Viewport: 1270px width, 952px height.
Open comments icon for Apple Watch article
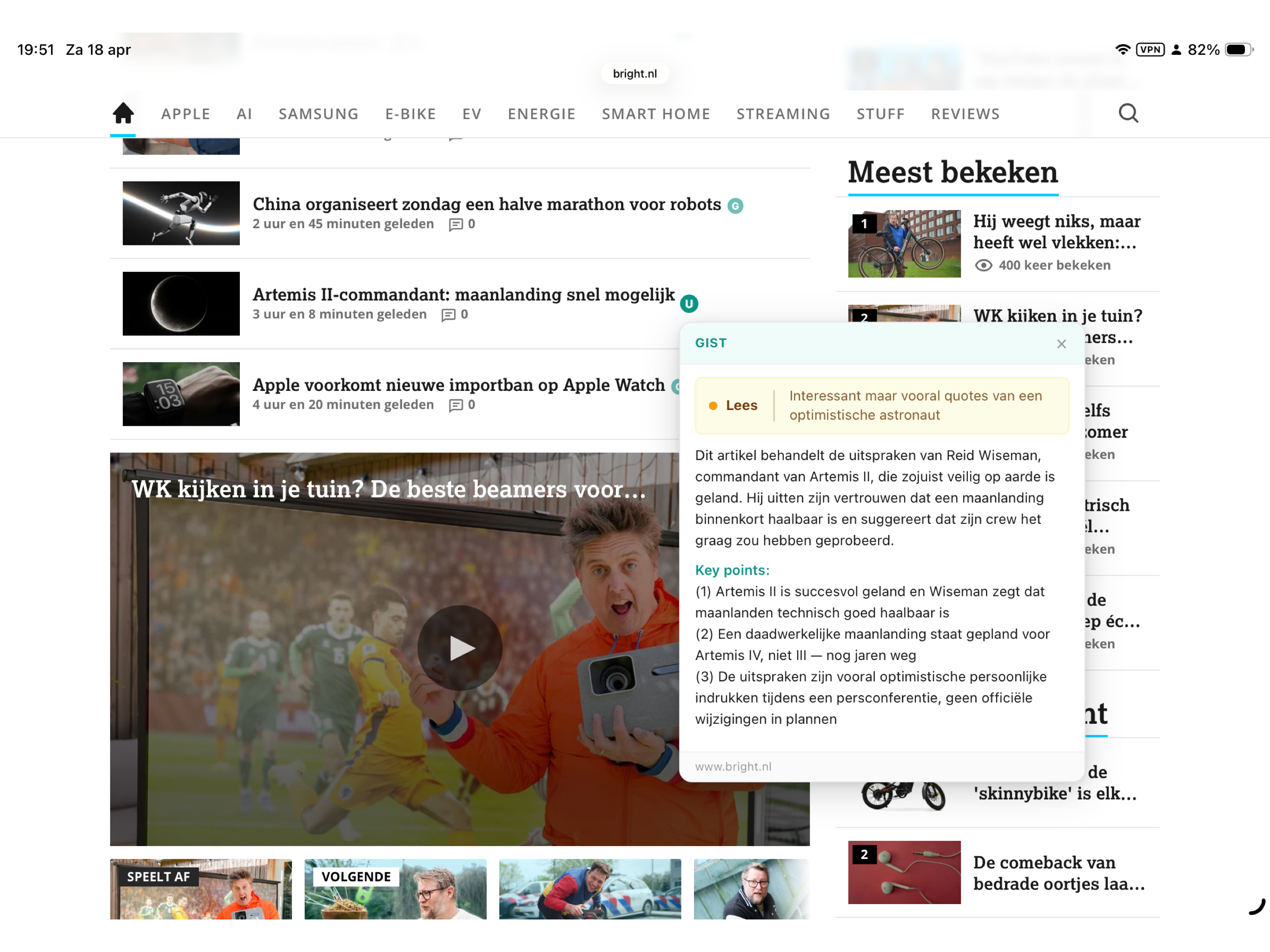[455, 405]
